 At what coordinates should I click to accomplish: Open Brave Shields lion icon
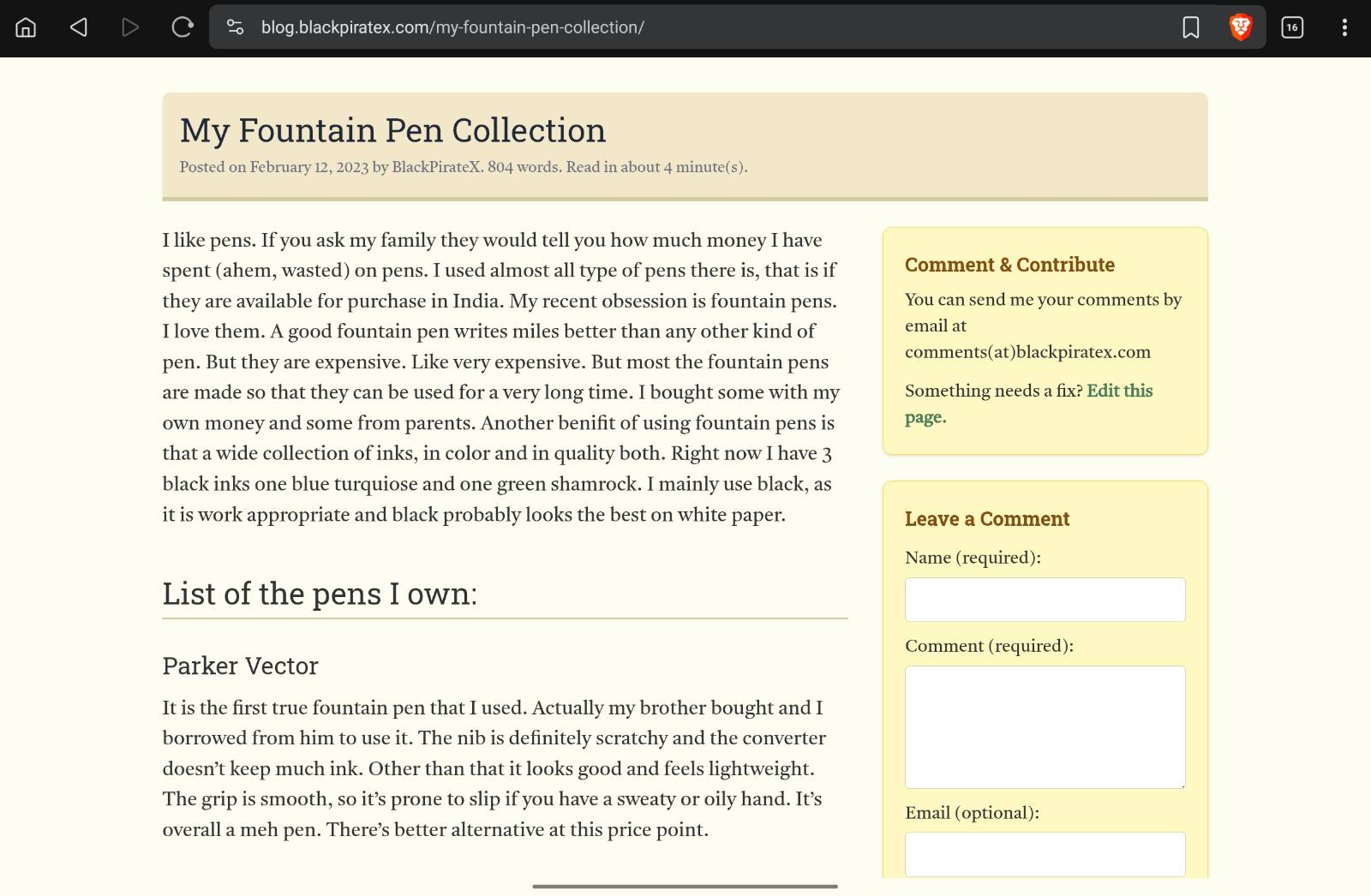coord(1241,27)
